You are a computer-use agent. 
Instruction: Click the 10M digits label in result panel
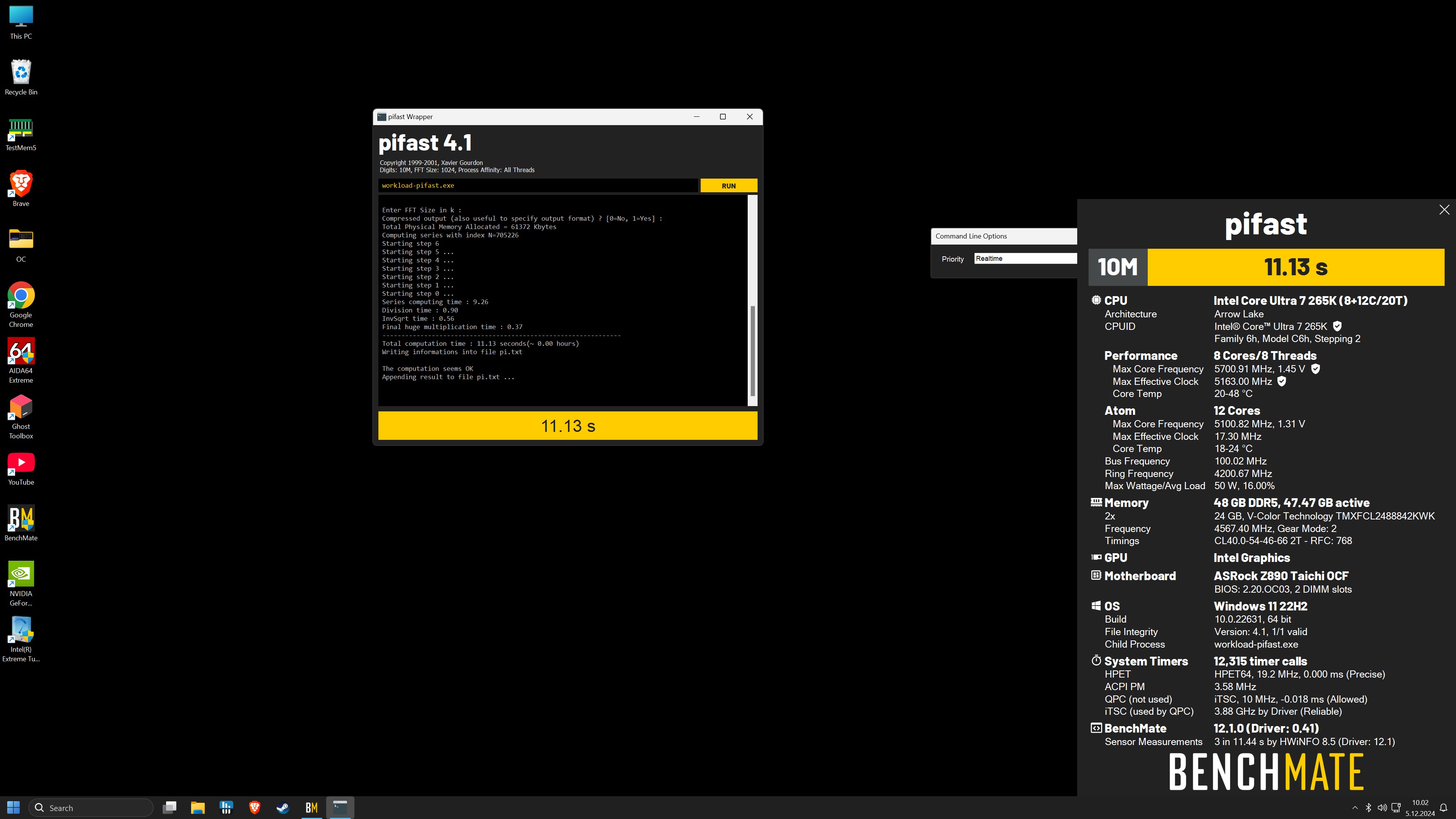(x=1117, y=267)
